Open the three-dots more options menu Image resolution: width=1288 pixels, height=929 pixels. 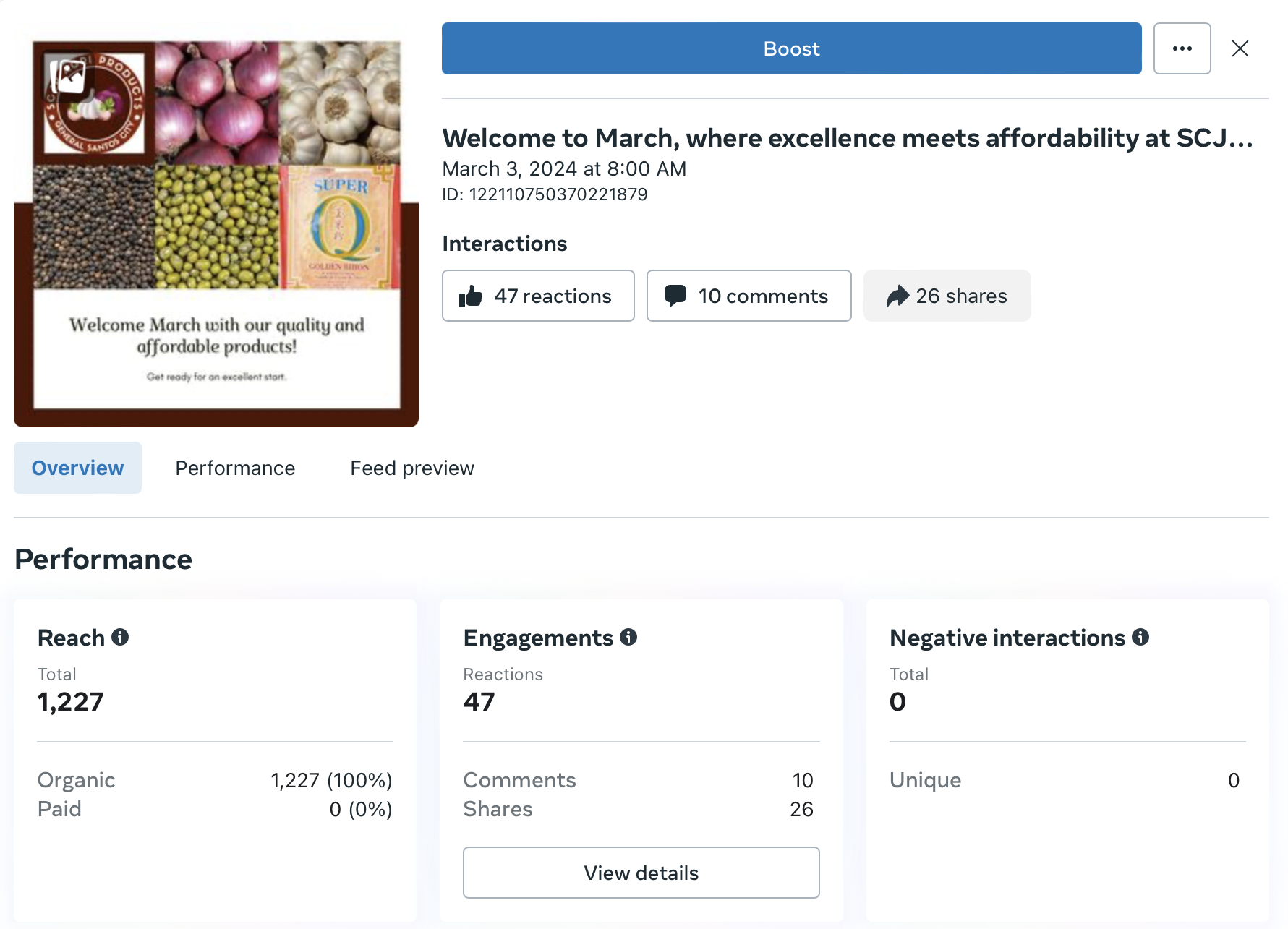click(1182, 48)
